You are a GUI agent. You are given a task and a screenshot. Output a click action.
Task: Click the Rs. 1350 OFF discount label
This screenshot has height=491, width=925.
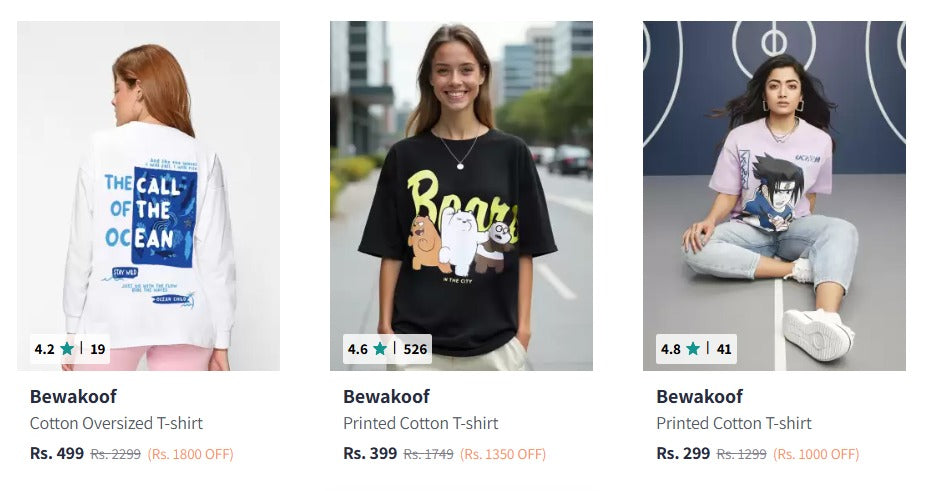point(503,454)
